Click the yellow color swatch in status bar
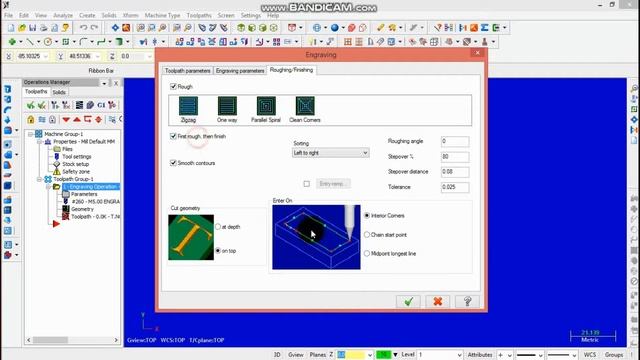 coord(355,355)
